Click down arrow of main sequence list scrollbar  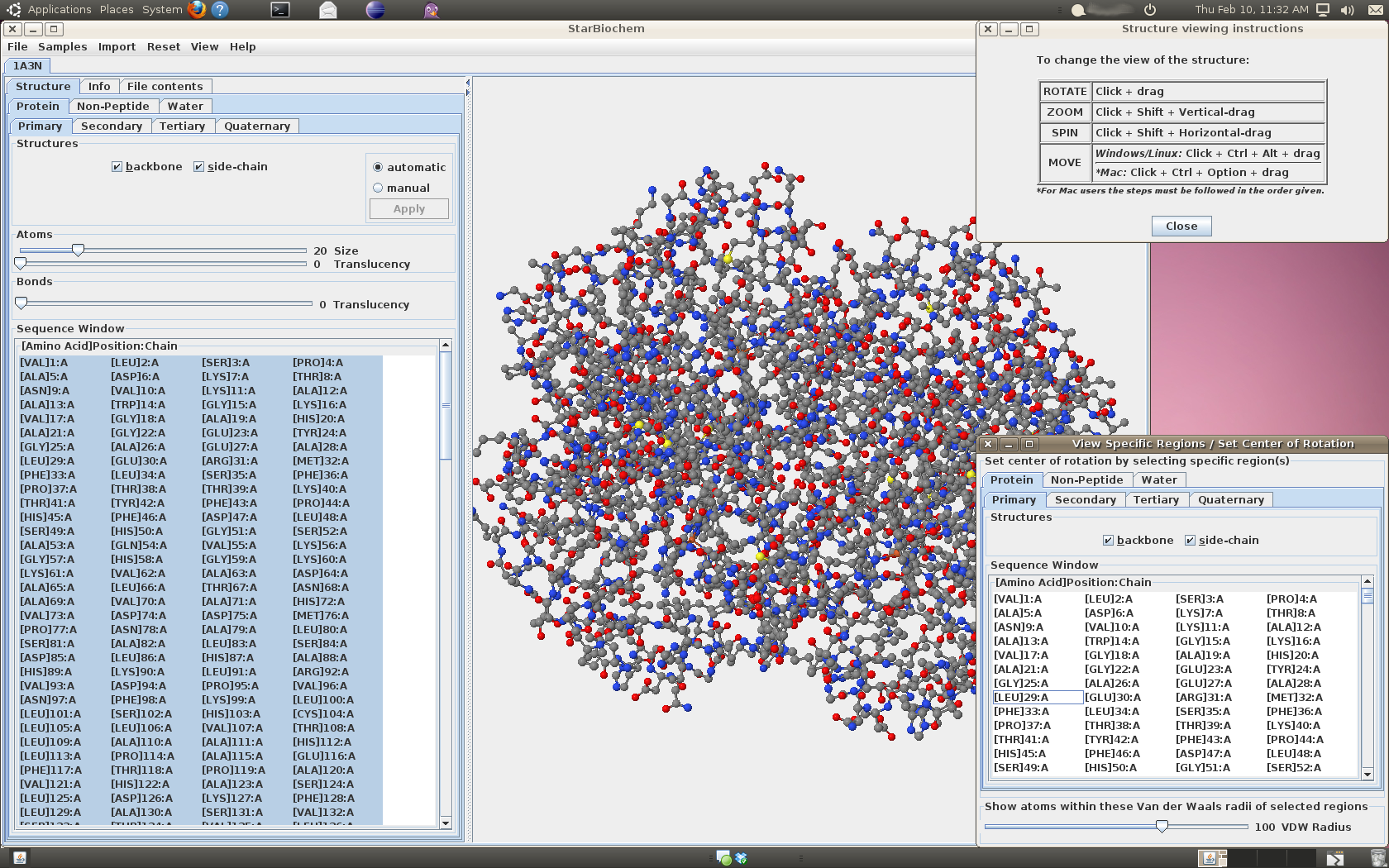tap(446, 823)
